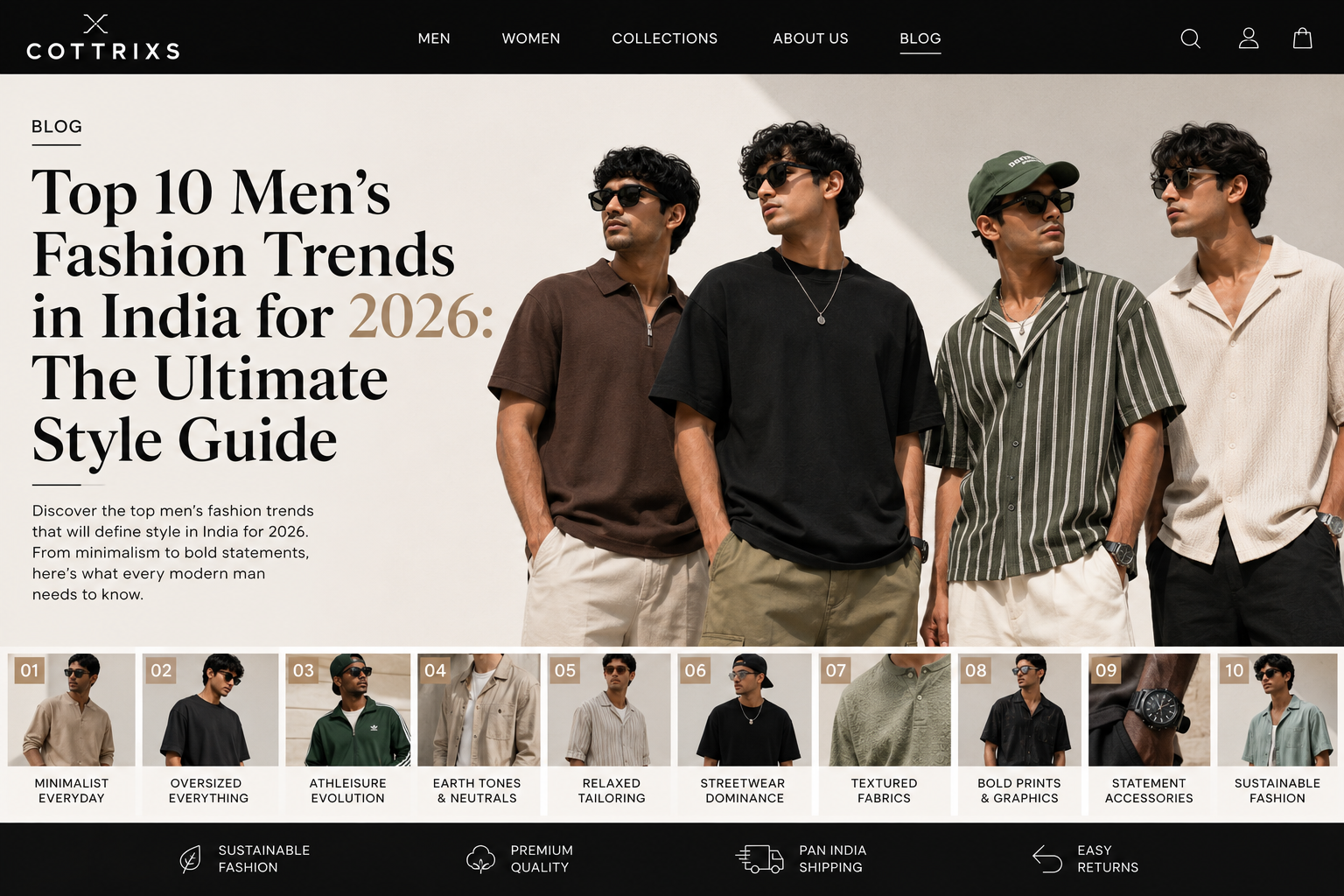Open trend 09 Statement Accessories thumbnail
This screenshot has height=896, width=1344.
coord(1149,710)
